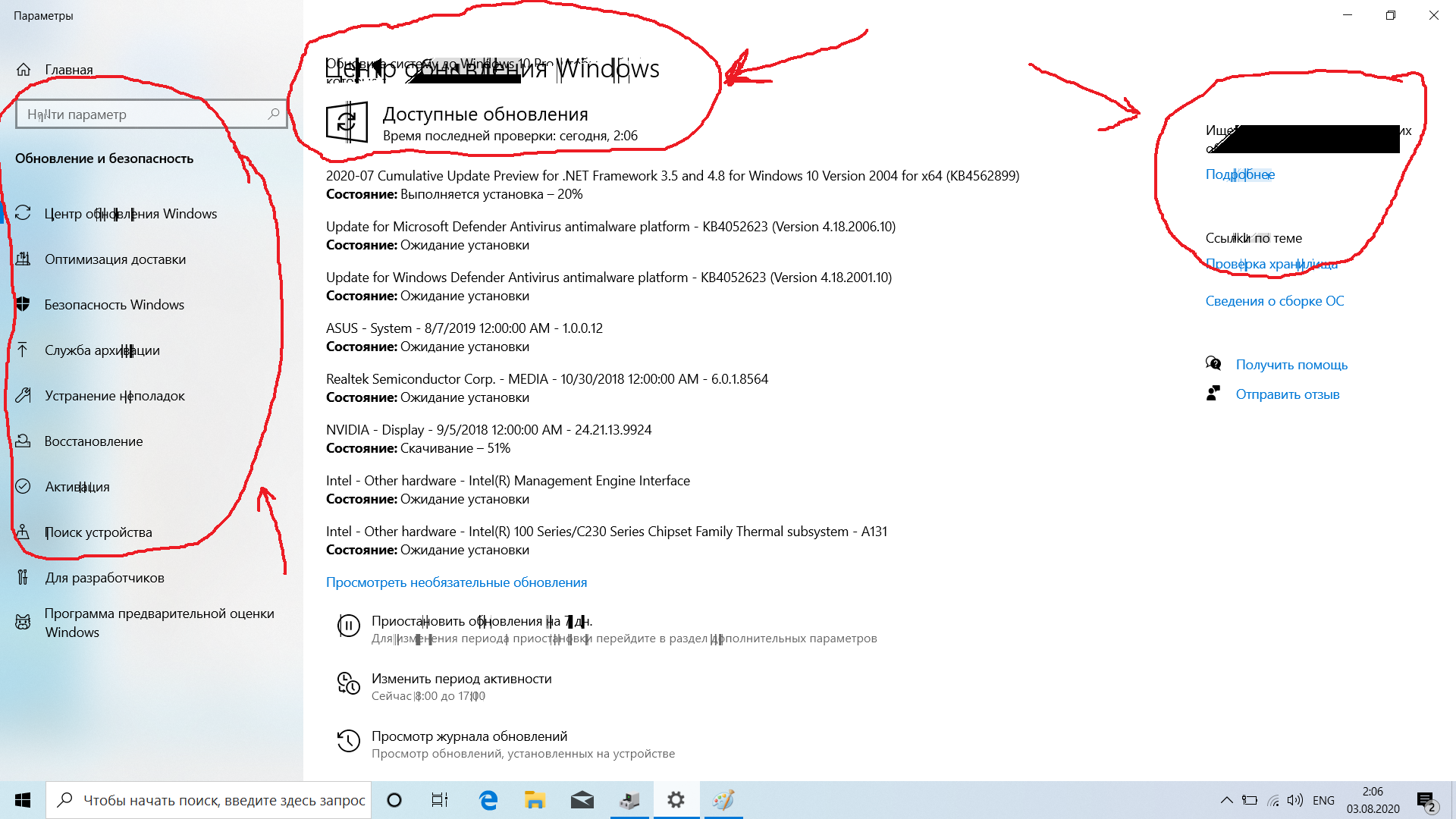Open the Delivery Optimization section
Screen dimensions: 1456x819
pos(115,259)
